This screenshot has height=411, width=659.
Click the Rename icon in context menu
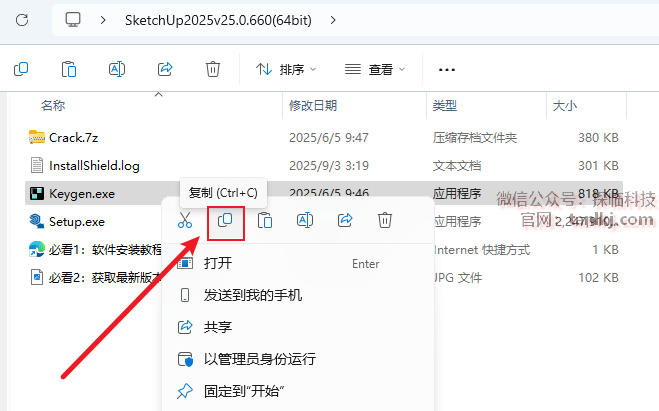click(x=305, y=220)
